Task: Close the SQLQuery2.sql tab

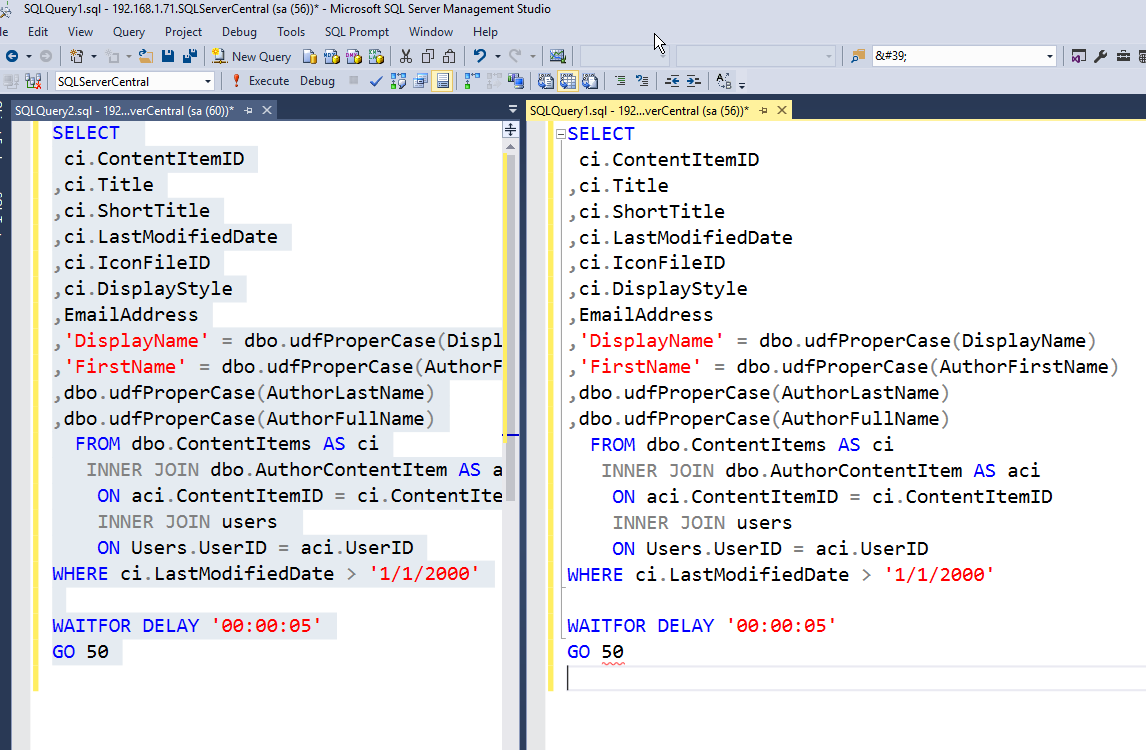Action: pyautogui.click(x=267, y=110)
